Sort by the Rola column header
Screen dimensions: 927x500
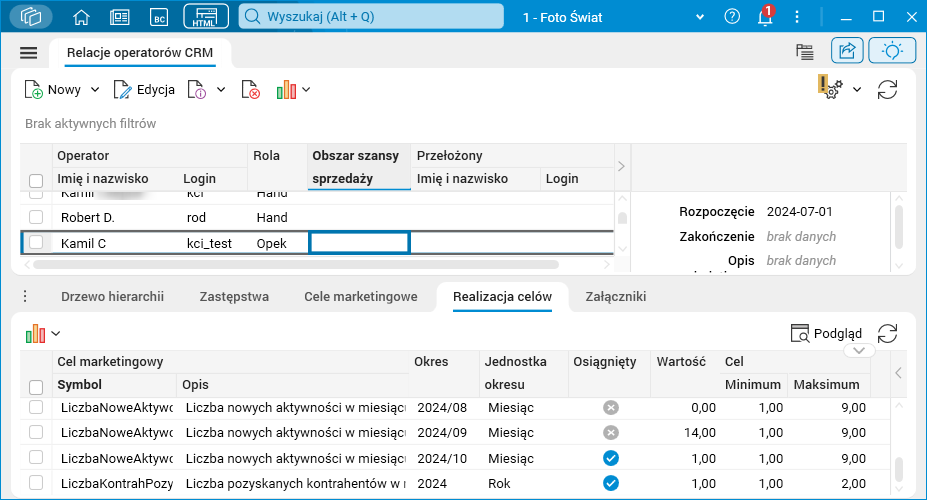point(277,167)
